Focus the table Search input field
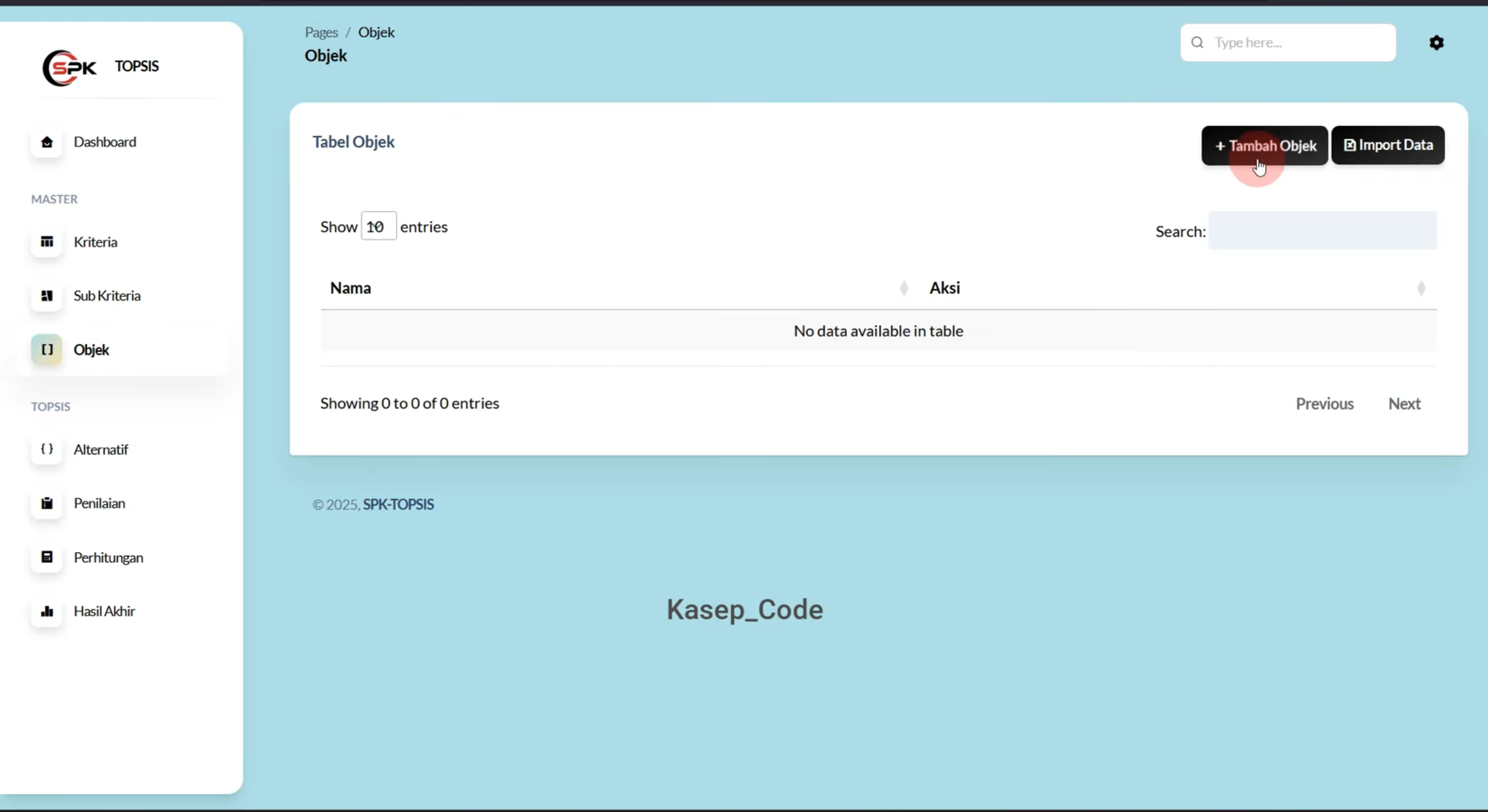 coord(1323,231)
